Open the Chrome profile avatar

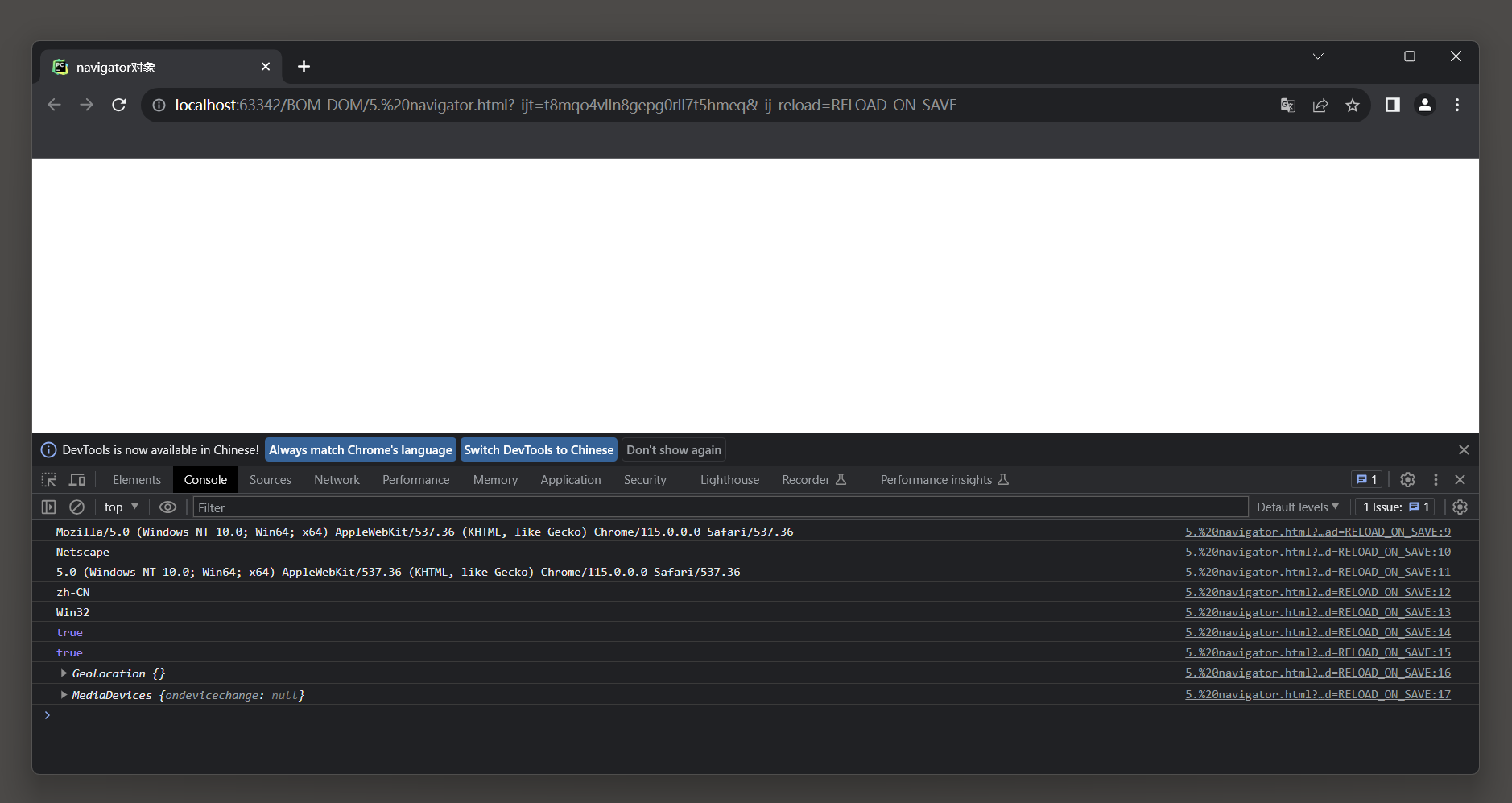coord(1424,105)
